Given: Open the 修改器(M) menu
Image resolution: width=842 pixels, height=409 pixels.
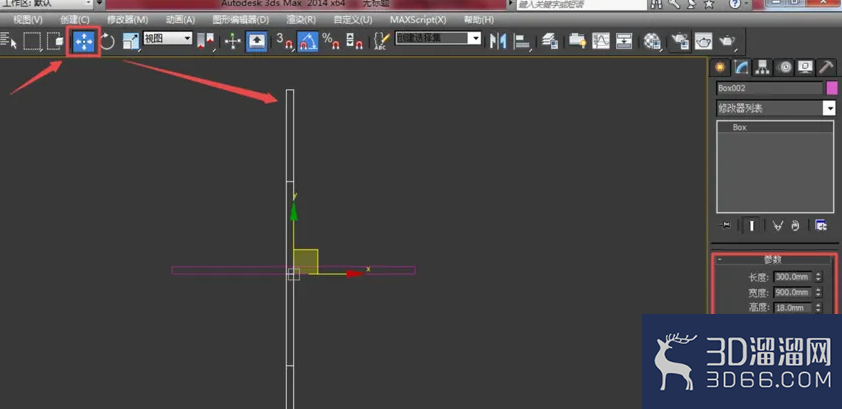Looking at the screenshot, I should (x=127, y=20).
